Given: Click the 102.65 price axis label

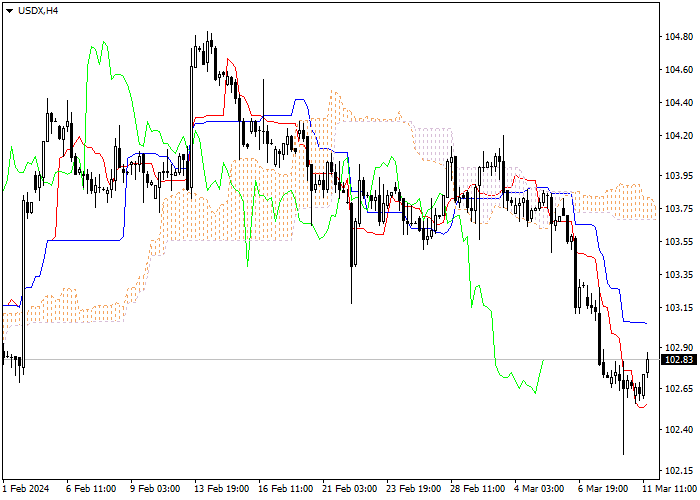Looking at the screenshot, I should (679, 388).
